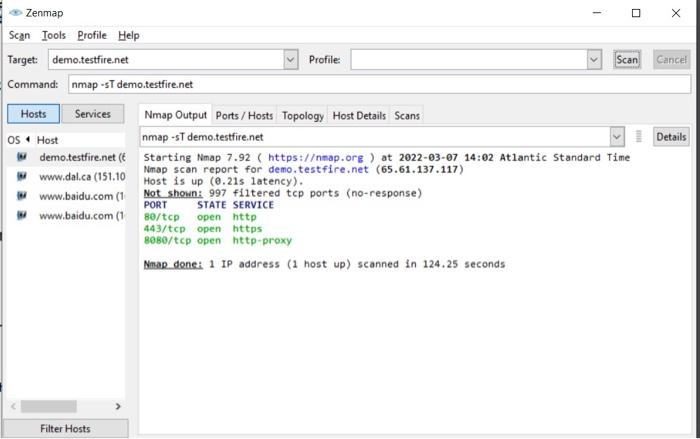The image size is (700, 439).
Task: Expand the Profile dropdown arrow
Action: 594,59
